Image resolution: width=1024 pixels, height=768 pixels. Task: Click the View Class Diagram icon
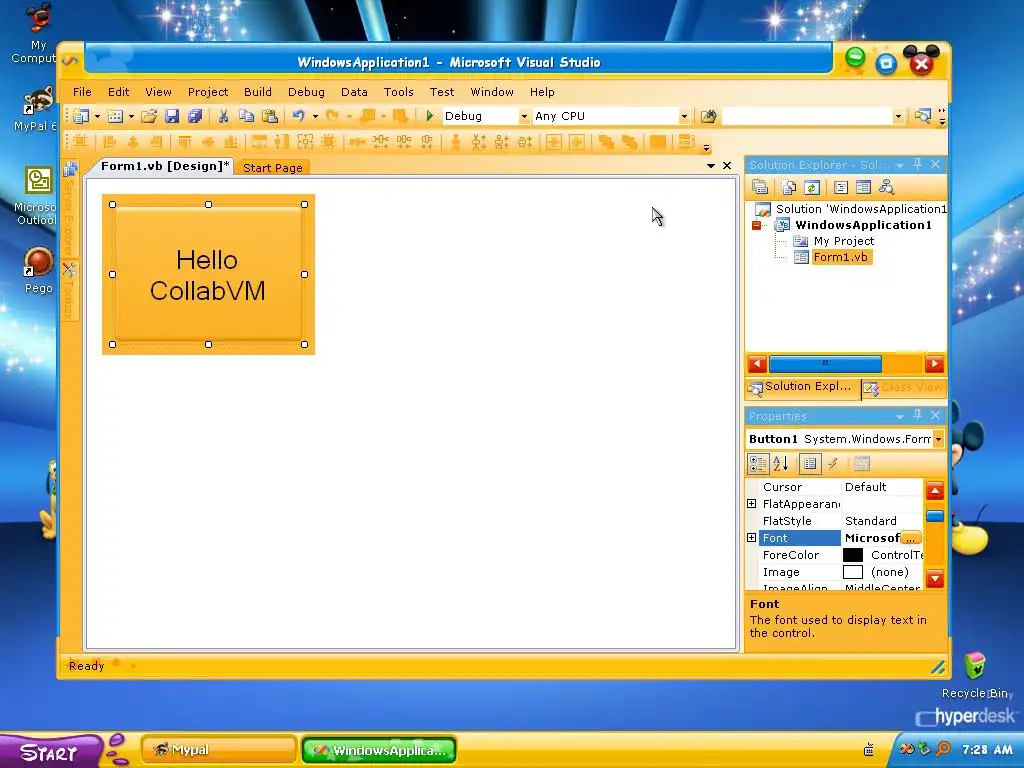click(x=887, y=187)
